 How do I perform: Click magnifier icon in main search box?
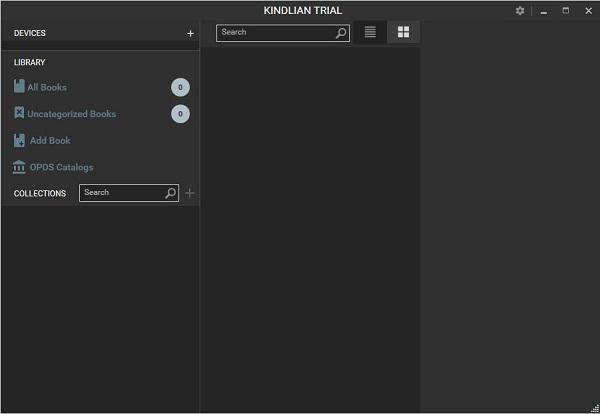[x=341, y=33]
